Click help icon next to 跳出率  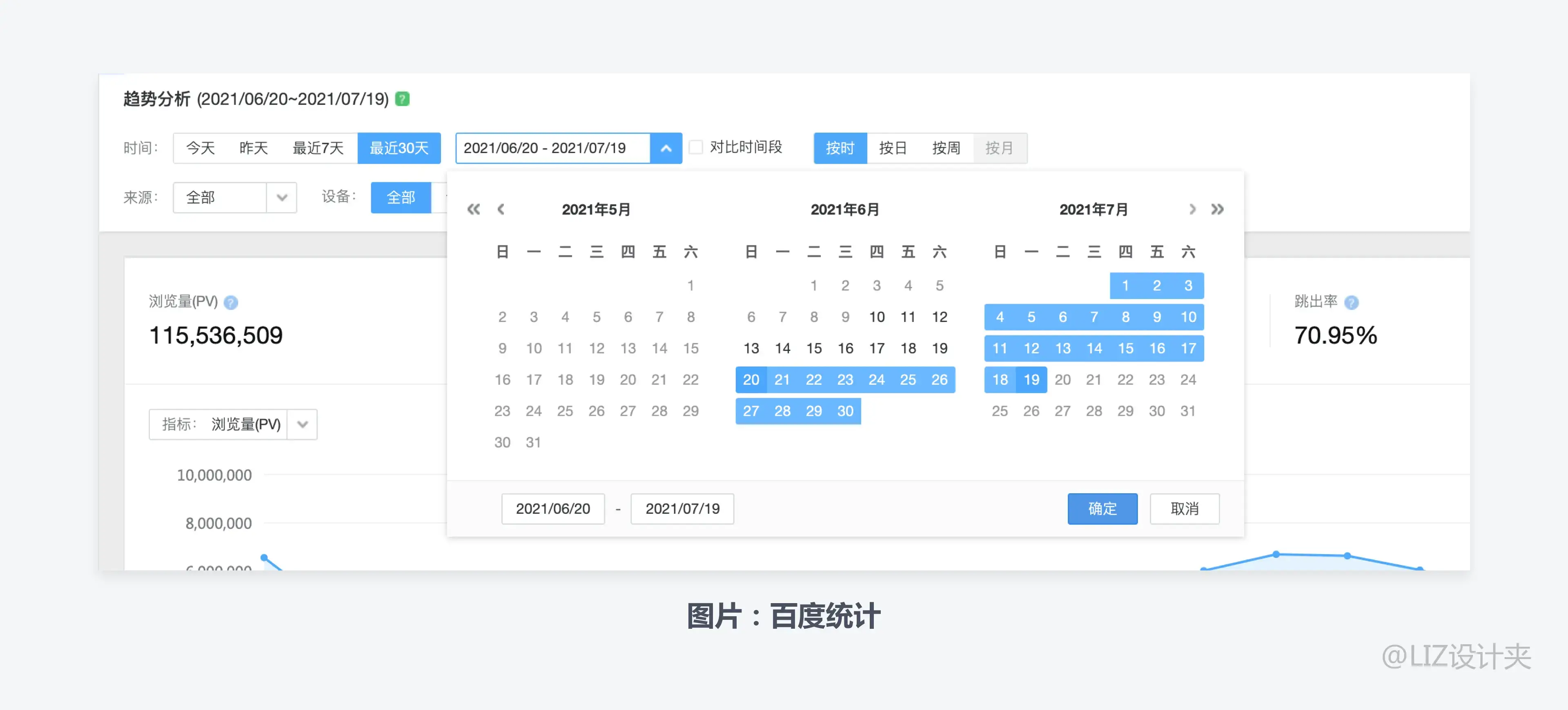click(x=1351, y=302)
